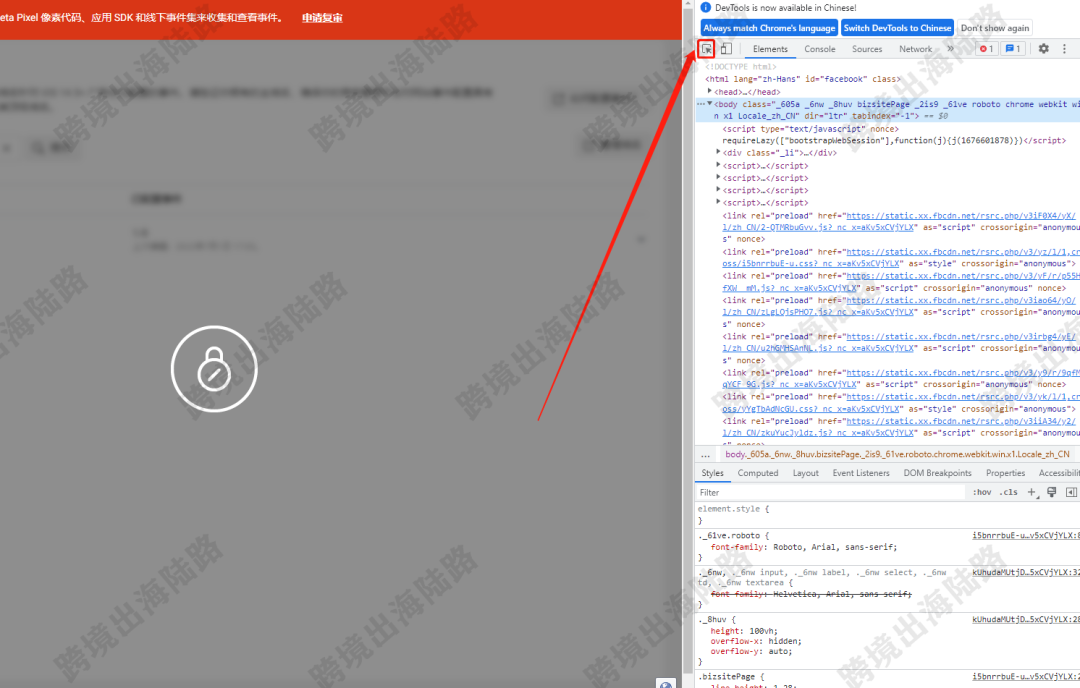Show the computed styles sidebar icon

1071,492
